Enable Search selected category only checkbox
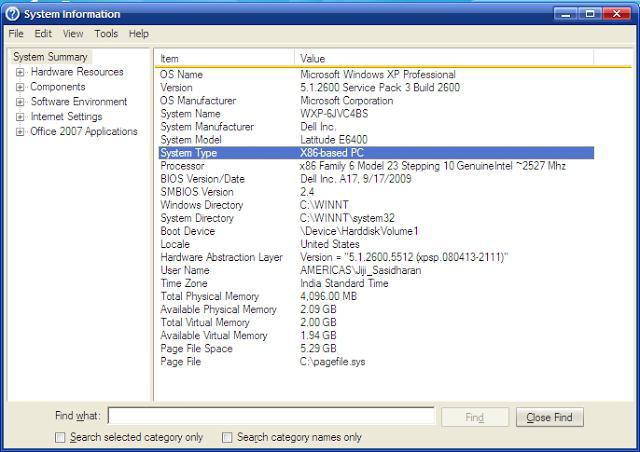 click(60, 437)
